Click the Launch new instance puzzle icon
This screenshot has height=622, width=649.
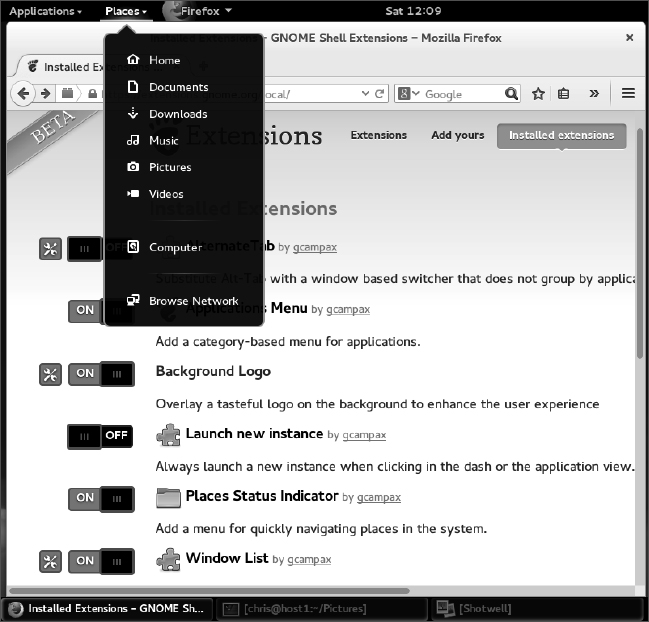tap(168, 435)
